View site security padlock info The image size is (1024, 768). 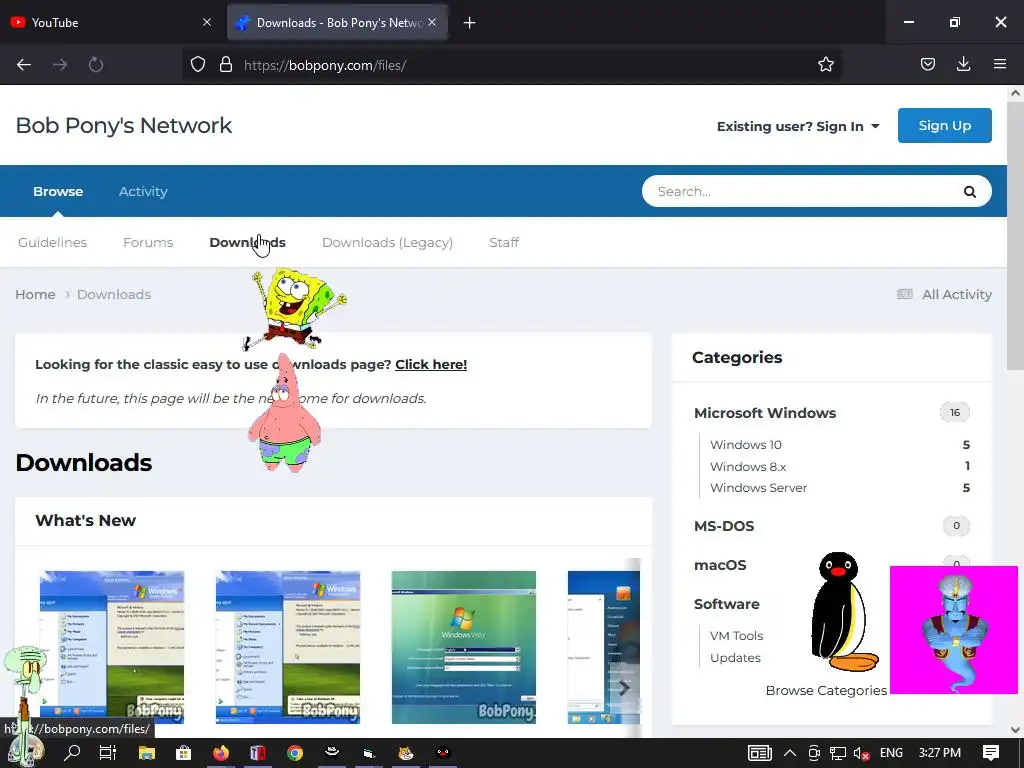click(x=226, y=65)
